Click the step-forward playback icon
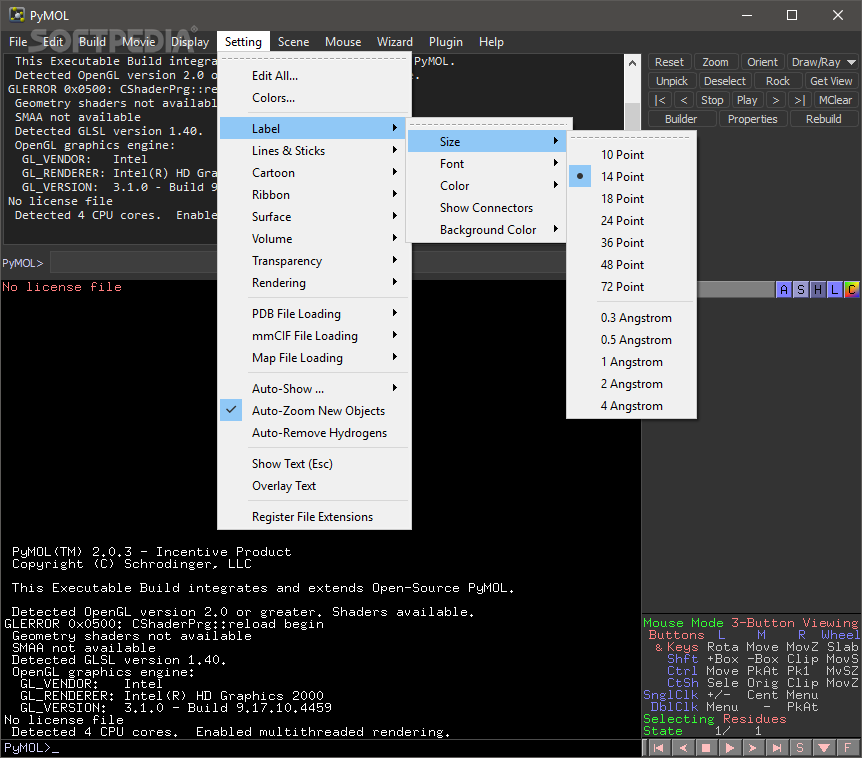 tap(753, 748)
